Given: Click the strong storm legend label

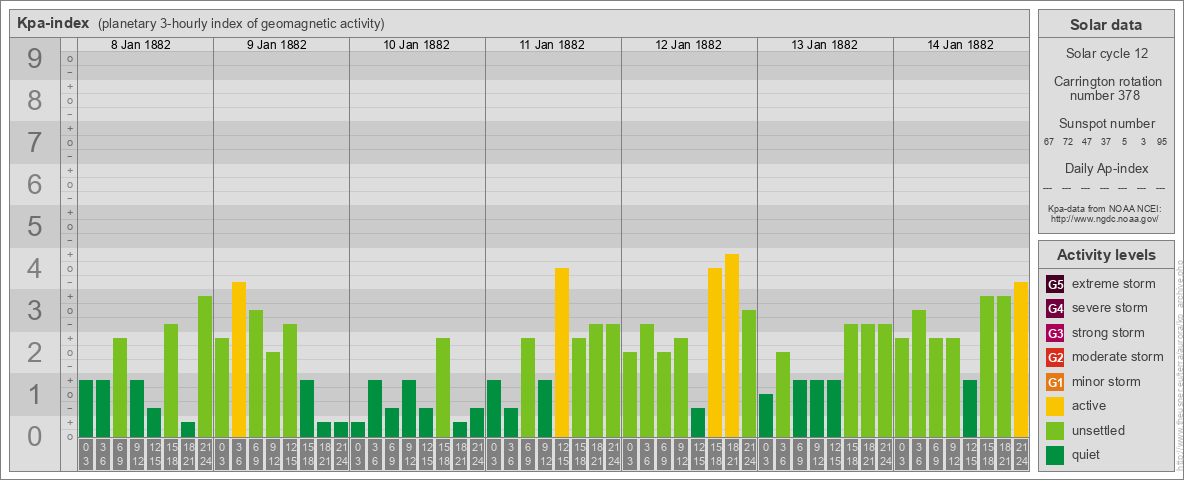Looking at the screenshot, I should coord(1108,333).
